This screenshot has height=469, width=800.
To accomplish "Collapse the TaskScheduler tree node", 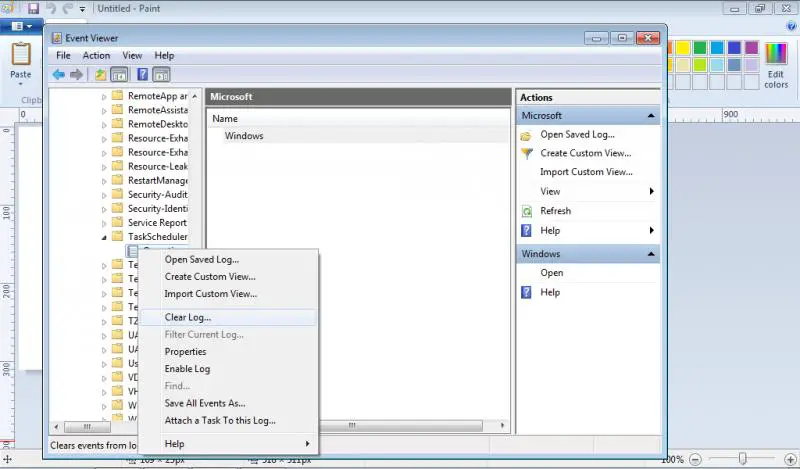I will tap(104, 237).
